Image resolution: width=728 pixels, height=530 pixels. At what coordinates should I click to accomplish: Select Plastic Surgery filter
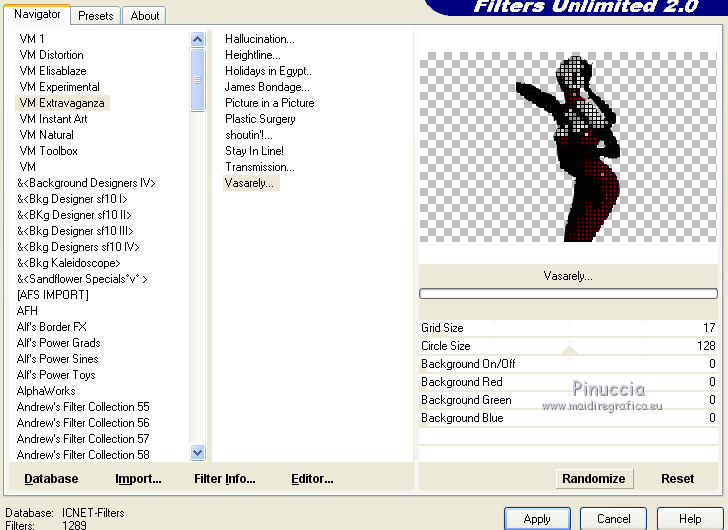pyautogui.click(x=260, y=119)
